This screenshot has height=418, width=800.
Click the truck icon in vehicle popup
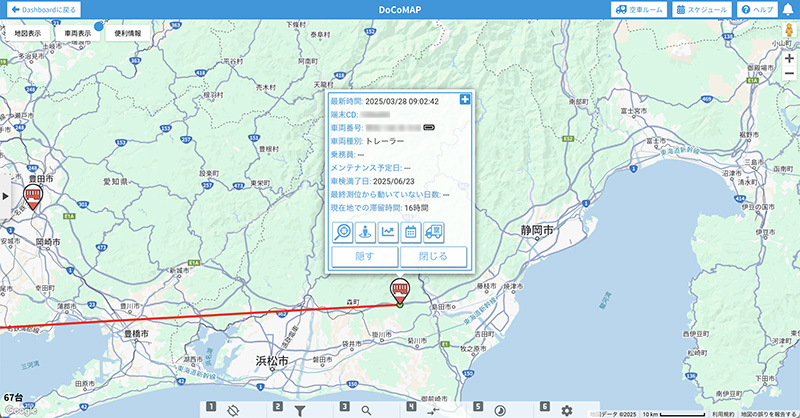[x=434, y=232]
